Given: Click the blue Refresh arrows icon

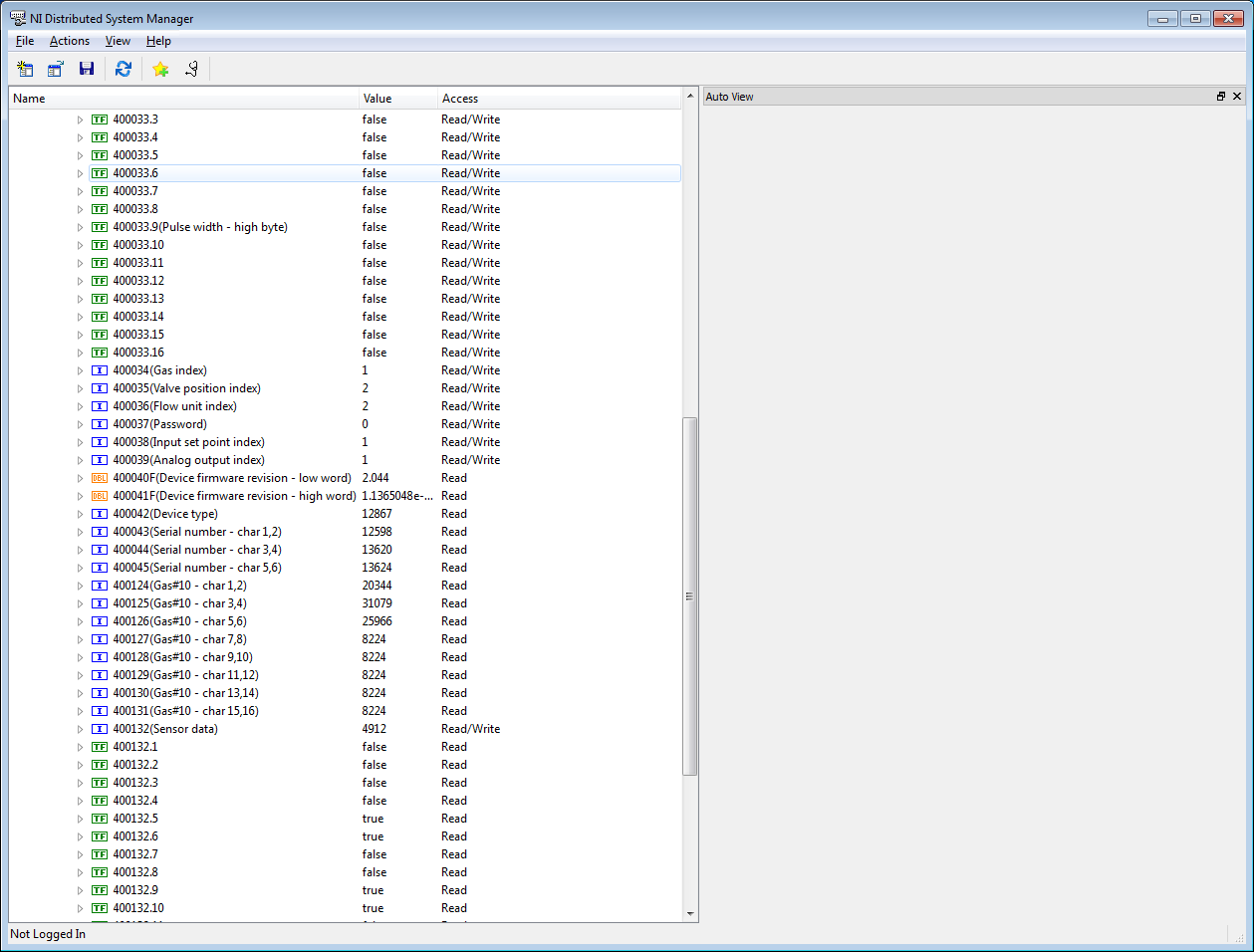Looking at the screenshot, I should click(x=124, y=69).
